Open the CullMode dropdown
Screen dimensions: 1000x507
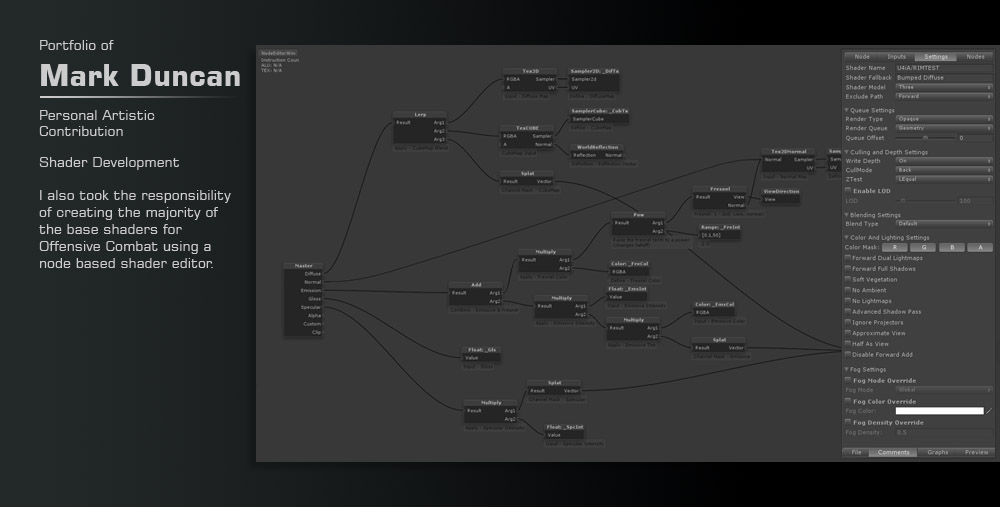(x=943, y=170)
